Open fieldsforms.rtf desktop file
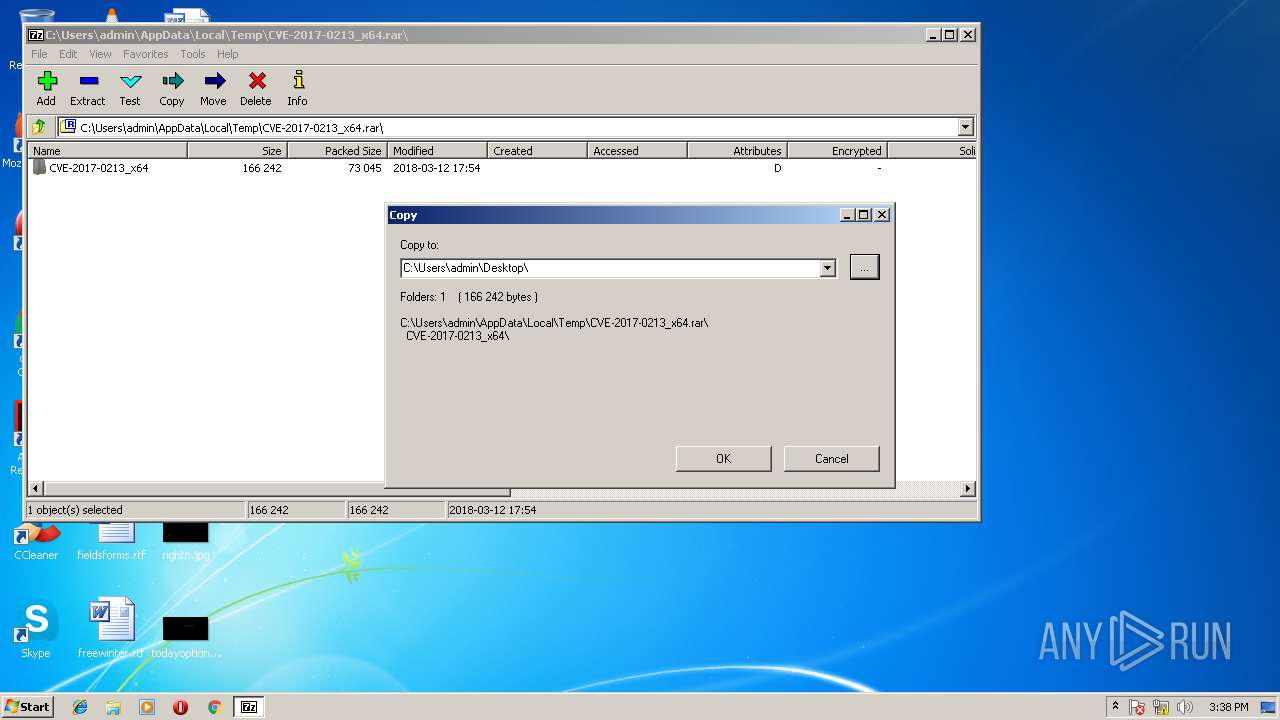1280x720 pixels. click(111, 541)
